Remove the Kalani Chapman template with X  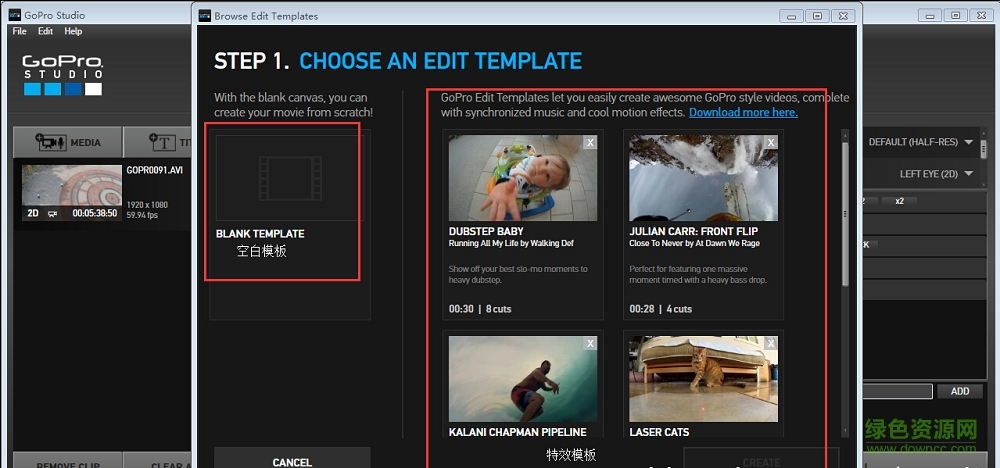[590, 343]
